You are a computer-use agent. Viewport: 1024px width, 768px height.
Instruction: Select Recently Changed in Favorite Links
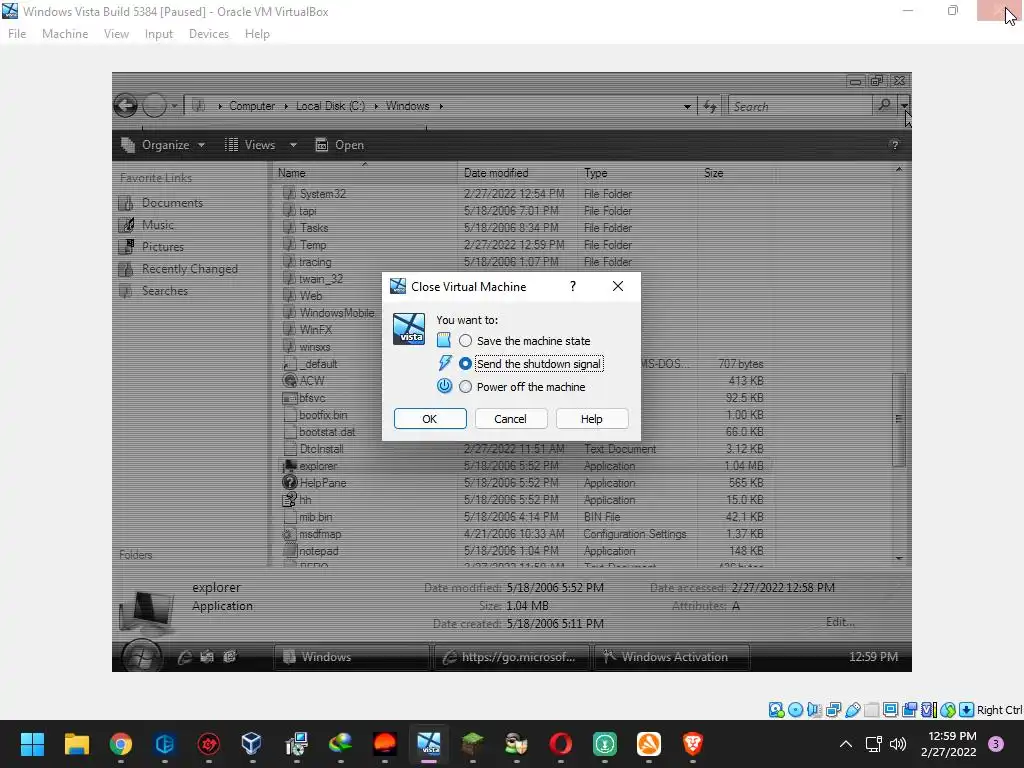pos(189,269)
